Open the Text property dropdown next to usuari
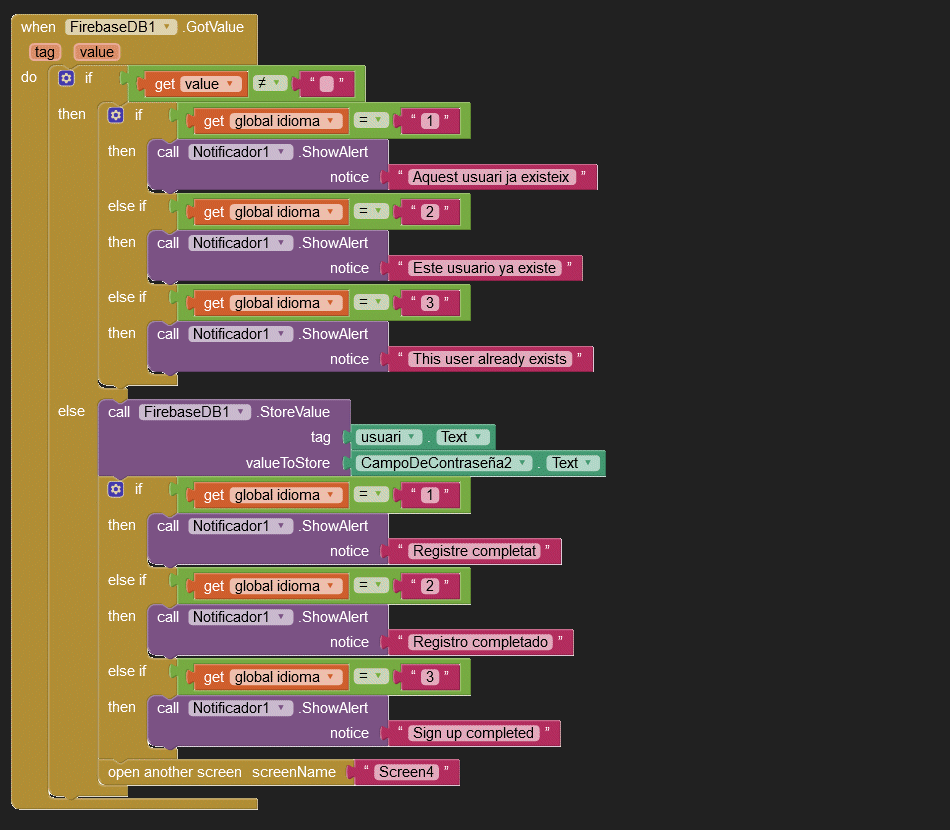This screenshot has width=950, height=830. [x=479, y=437]
